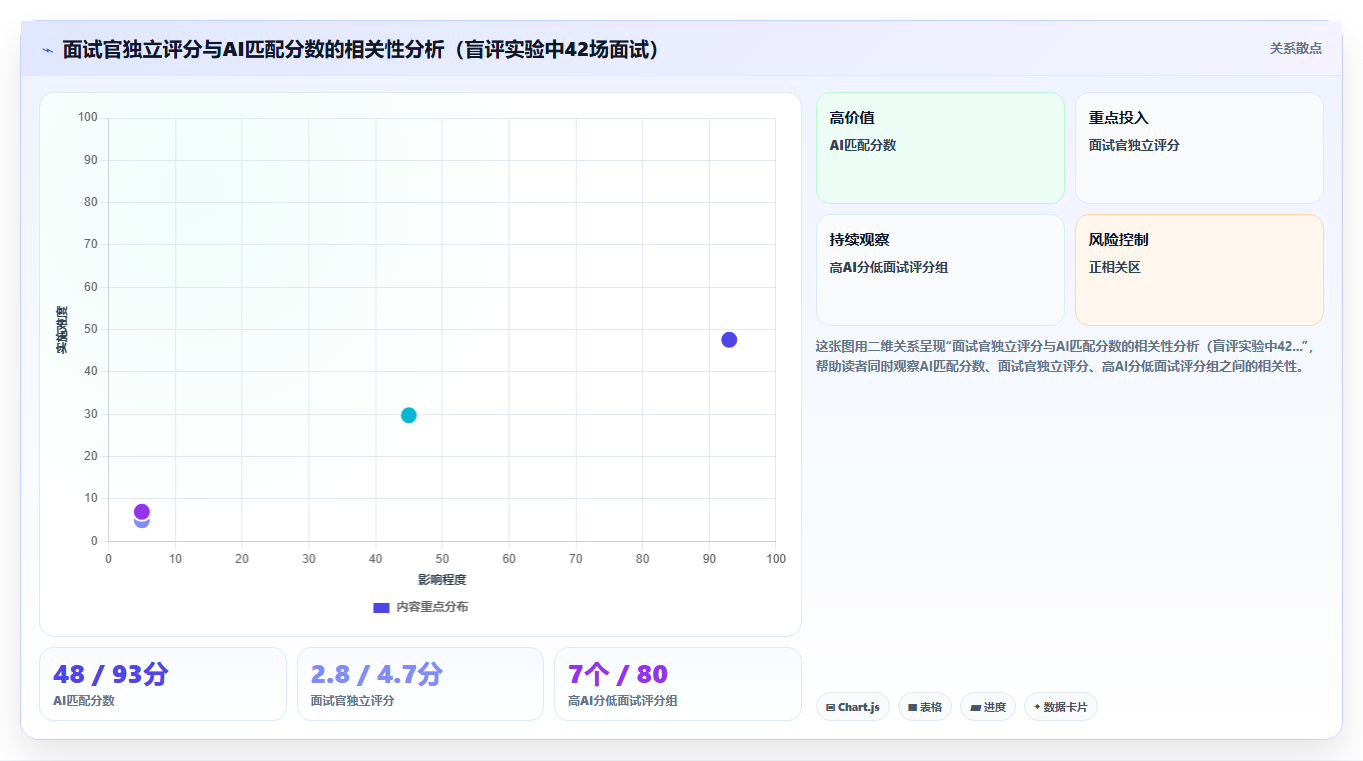Open the 风险控制 quadrant card

pos(1199,270)
